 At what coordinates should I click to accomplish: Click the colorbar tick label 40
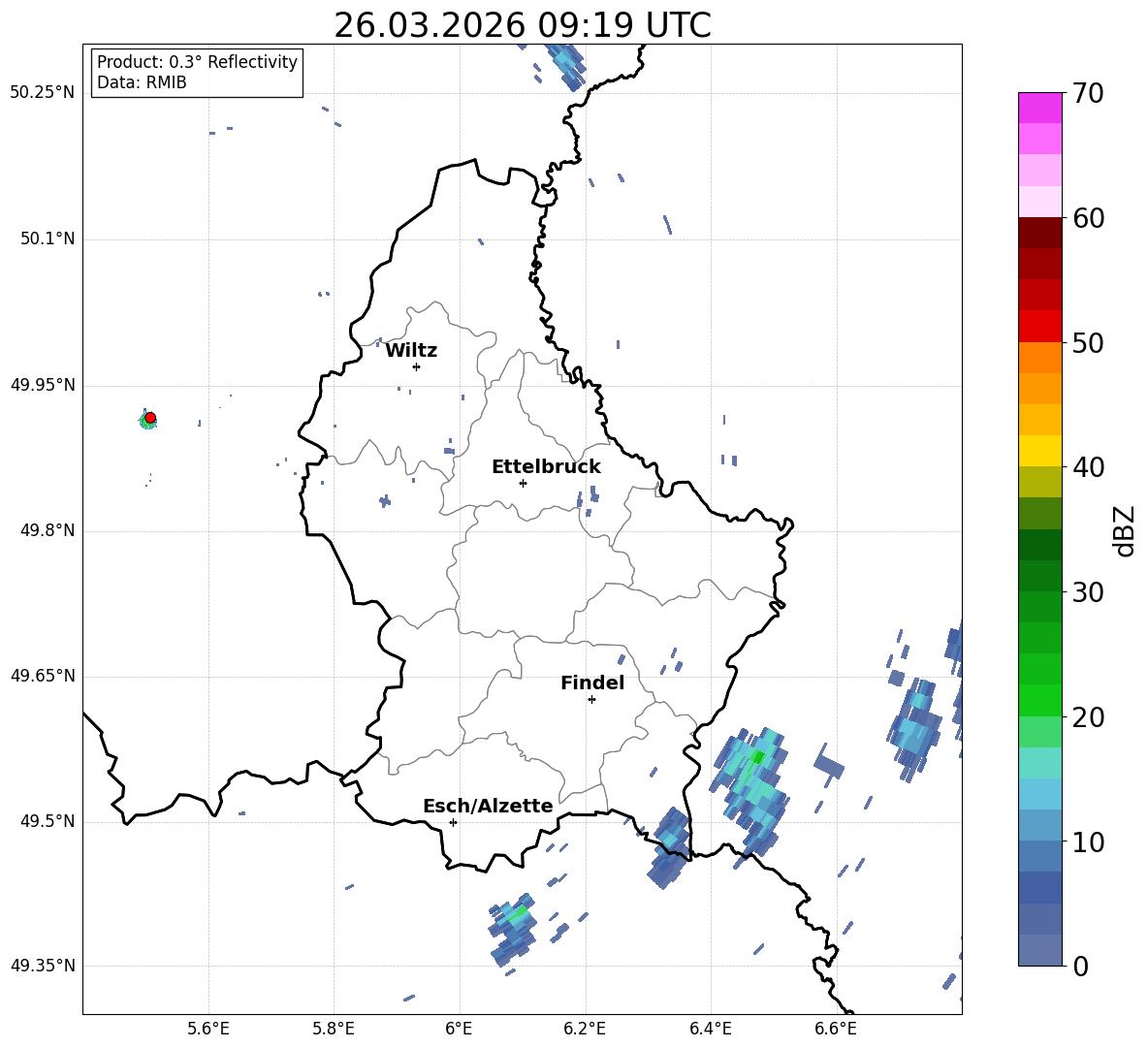[1088, 467]
